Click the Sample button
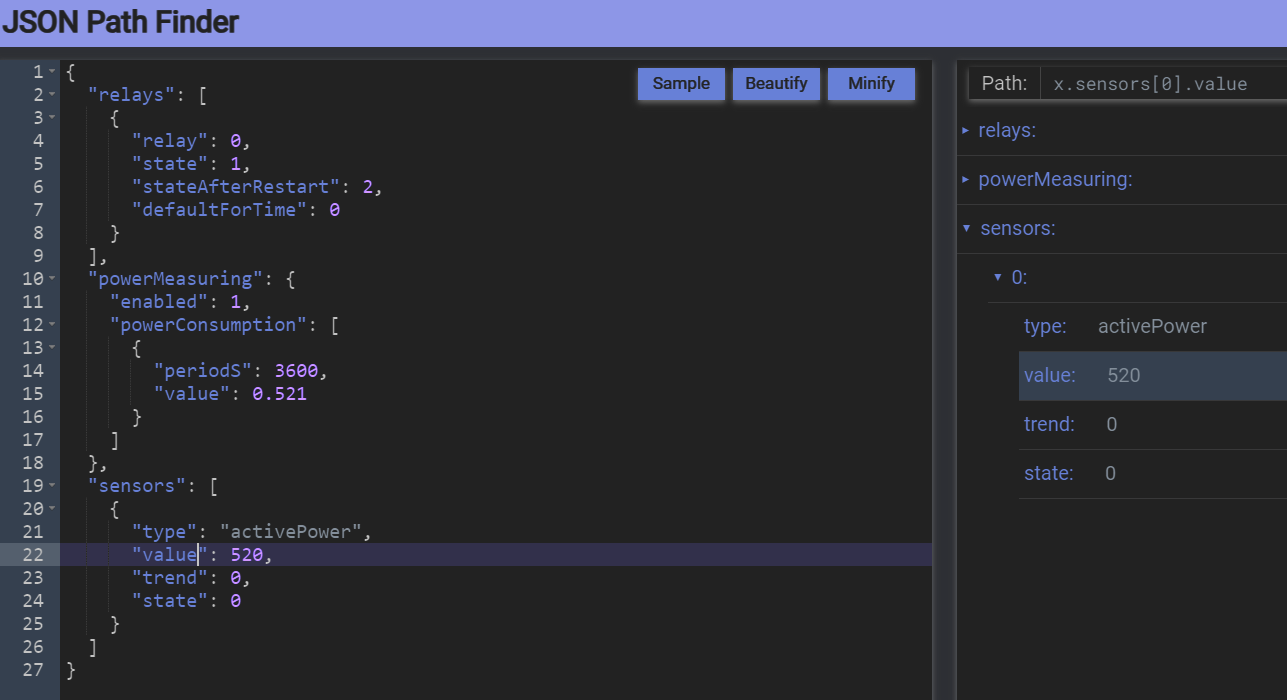Viewport: 1287px width, 700px height. tap(681, 84)
